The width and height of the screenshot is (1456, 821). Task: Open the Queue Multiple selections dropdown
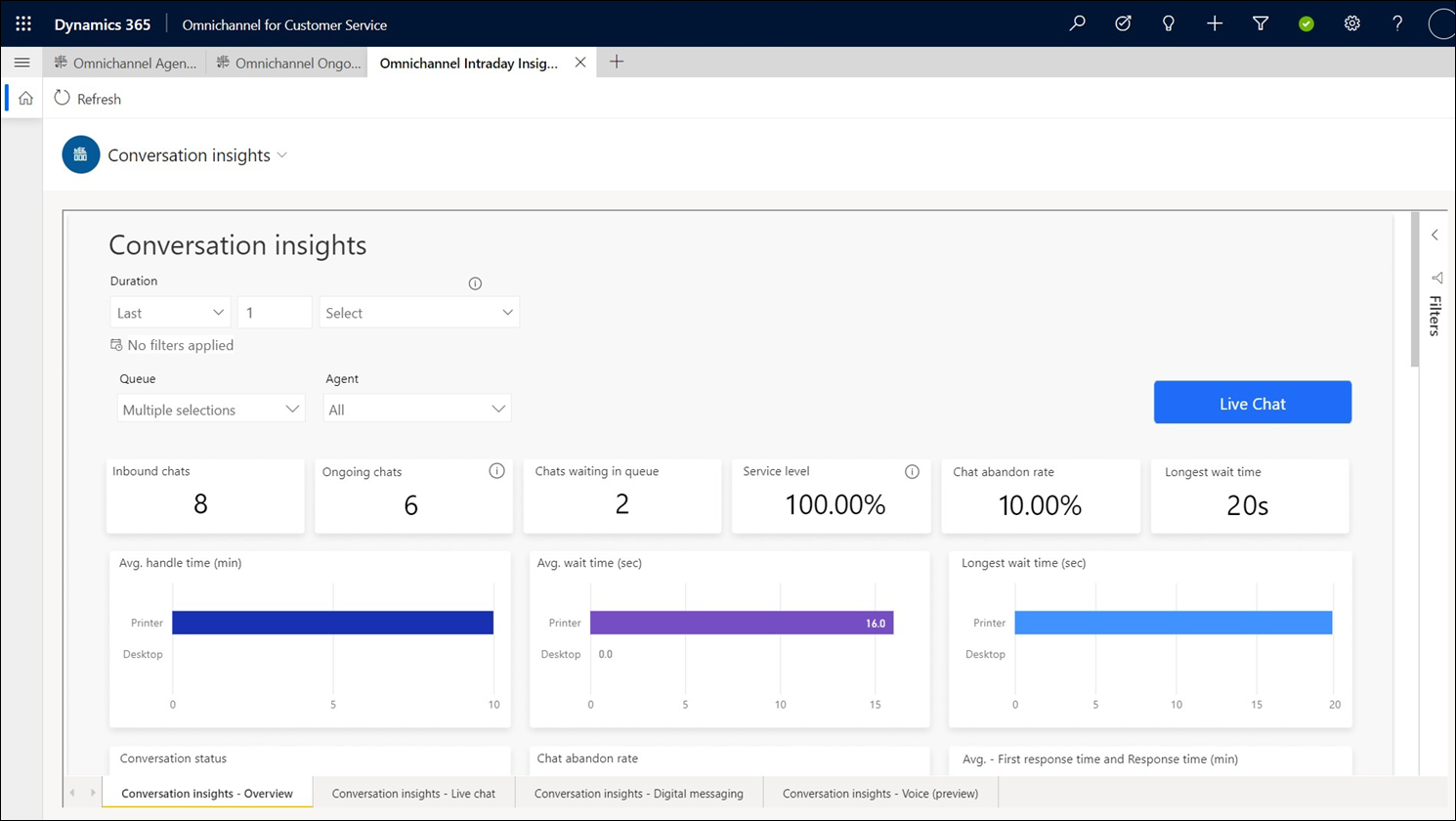tap(211, 410)
